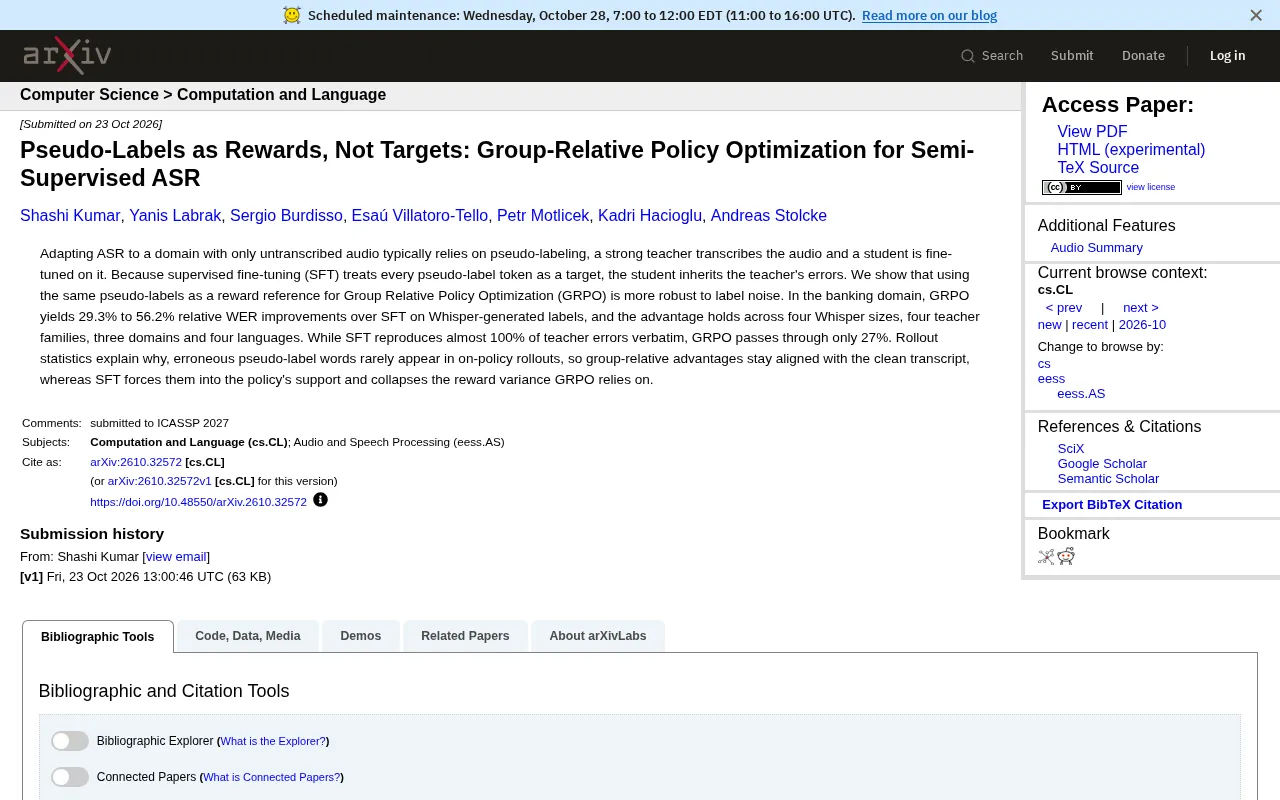Browse recent cs.CL listings

(1090, 325)
